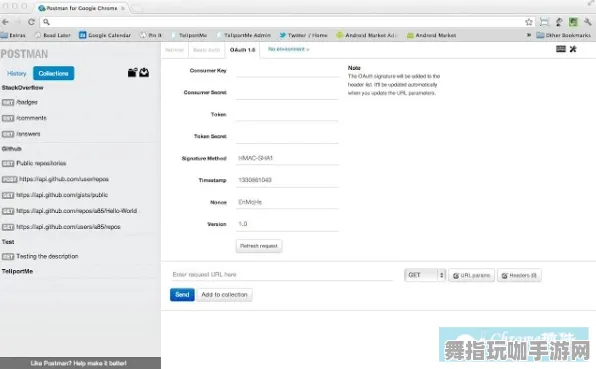The height and width of the screenshot is (369, 596).
Task: Click the browser forward arrow
Action: pyautogui.click(x=18, y=22)
